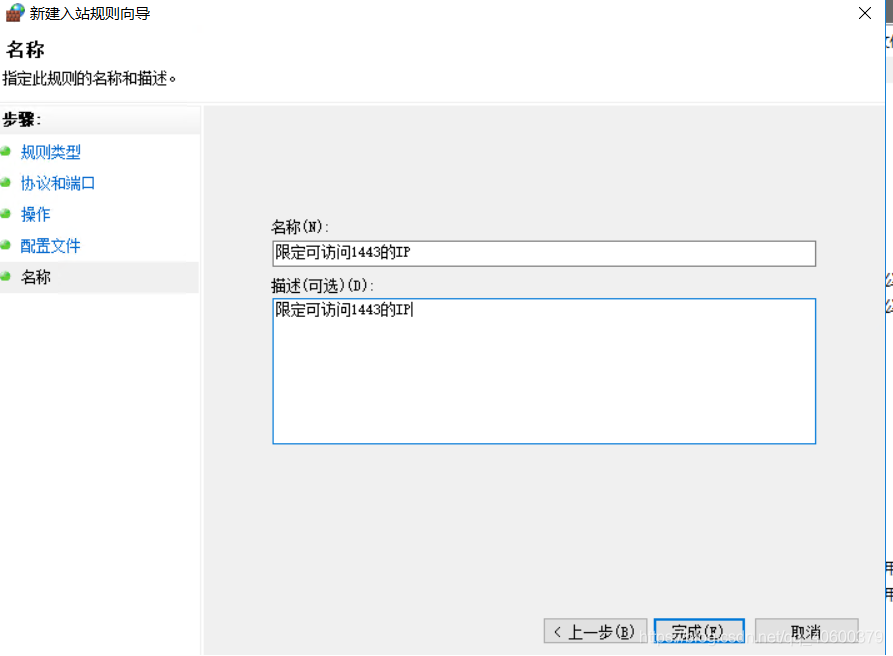This screenshot has height=656, width=893.
Task: Select the 协议和端口 step
Action: click(57, 183)
